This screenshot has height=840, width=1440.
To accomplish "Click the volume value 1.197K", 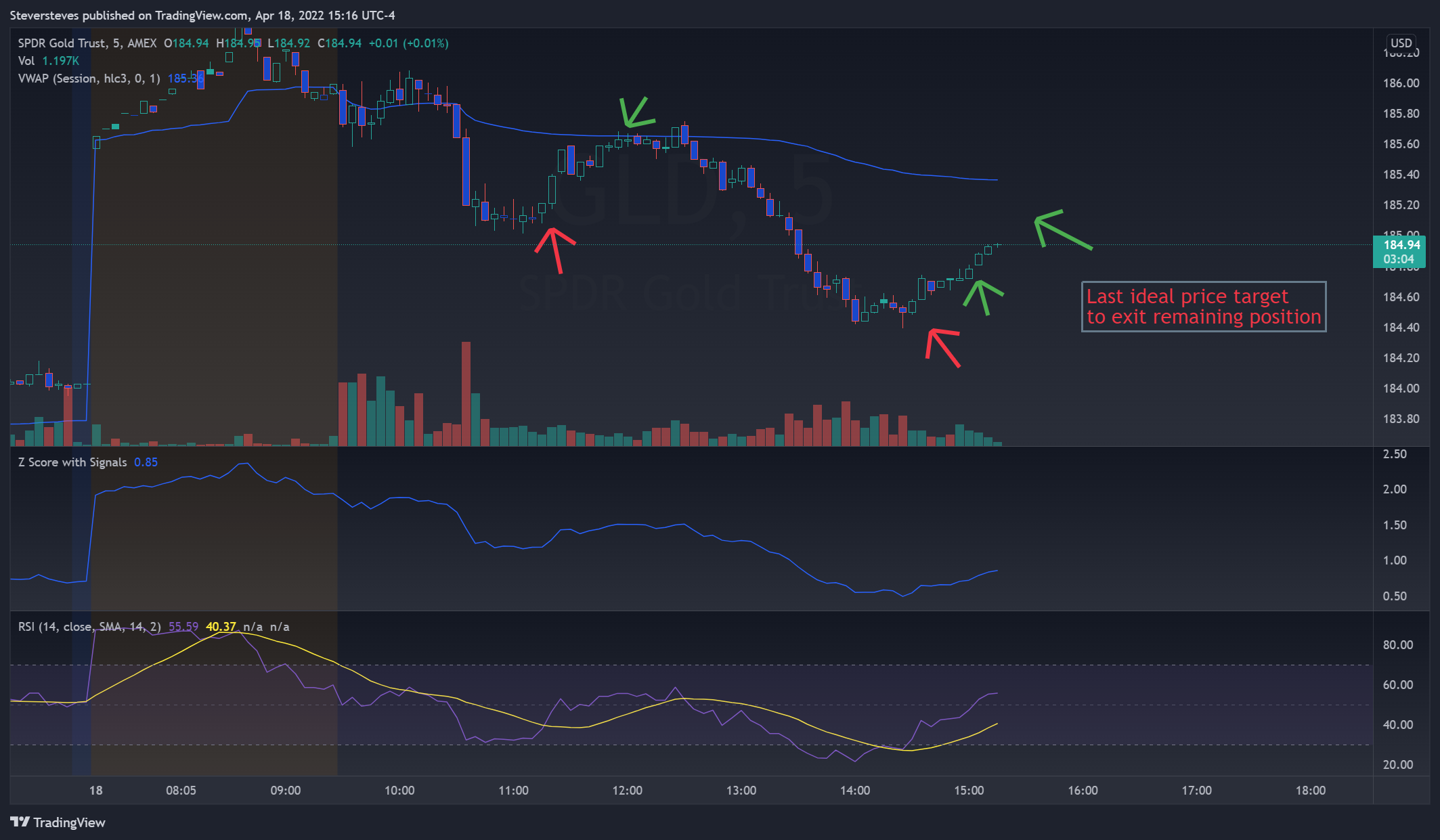I will (61, 61).
